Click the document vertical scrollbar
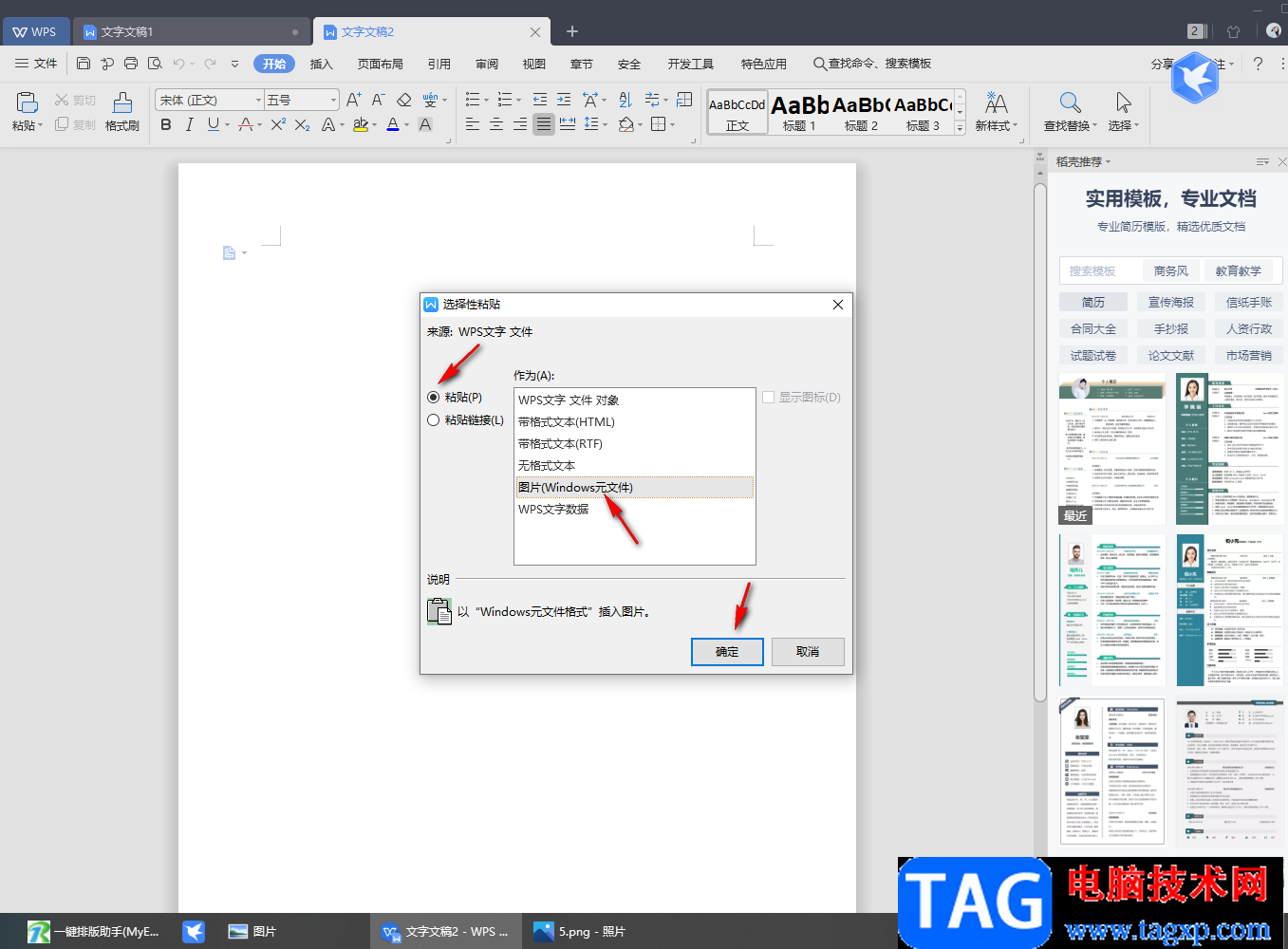 pos(1040,441)
